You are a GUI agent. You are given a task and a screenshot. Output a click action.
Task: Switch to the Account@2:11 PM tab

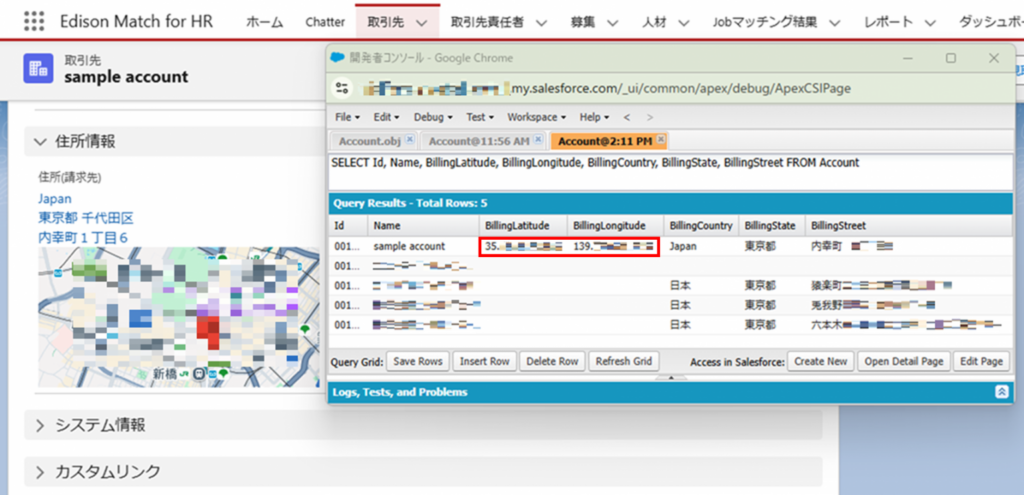pyautogui.click(x=602, y=141)
